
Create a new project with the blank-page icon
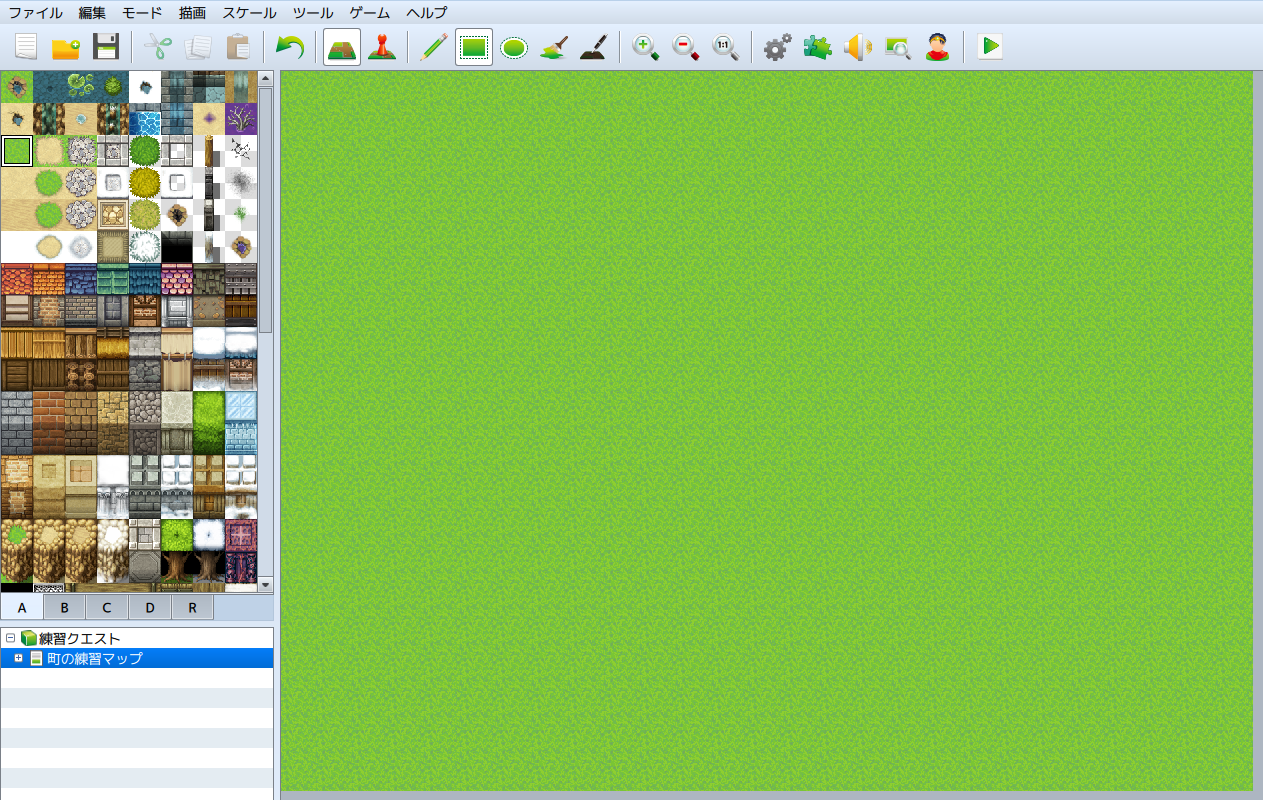coord(26,47)
